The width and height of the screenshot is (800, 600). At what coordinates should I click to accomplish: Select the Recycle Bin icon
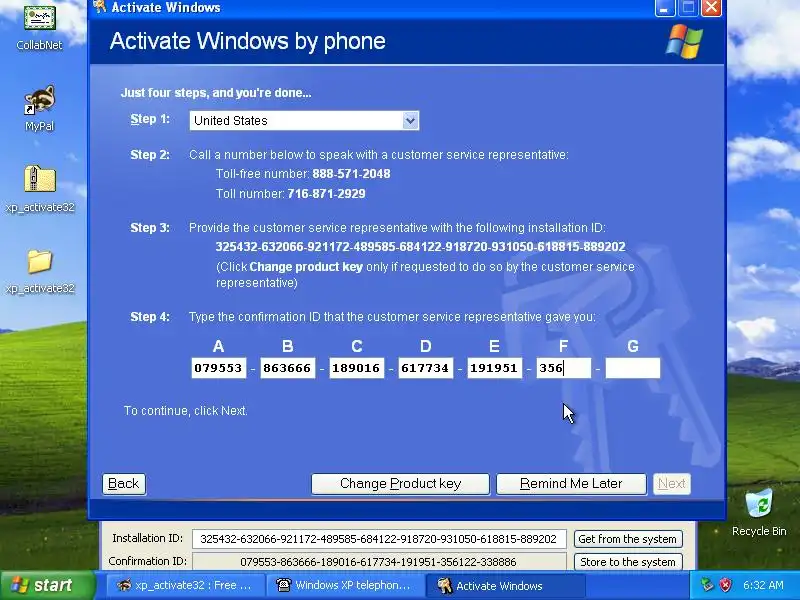(x=759, y=512)
